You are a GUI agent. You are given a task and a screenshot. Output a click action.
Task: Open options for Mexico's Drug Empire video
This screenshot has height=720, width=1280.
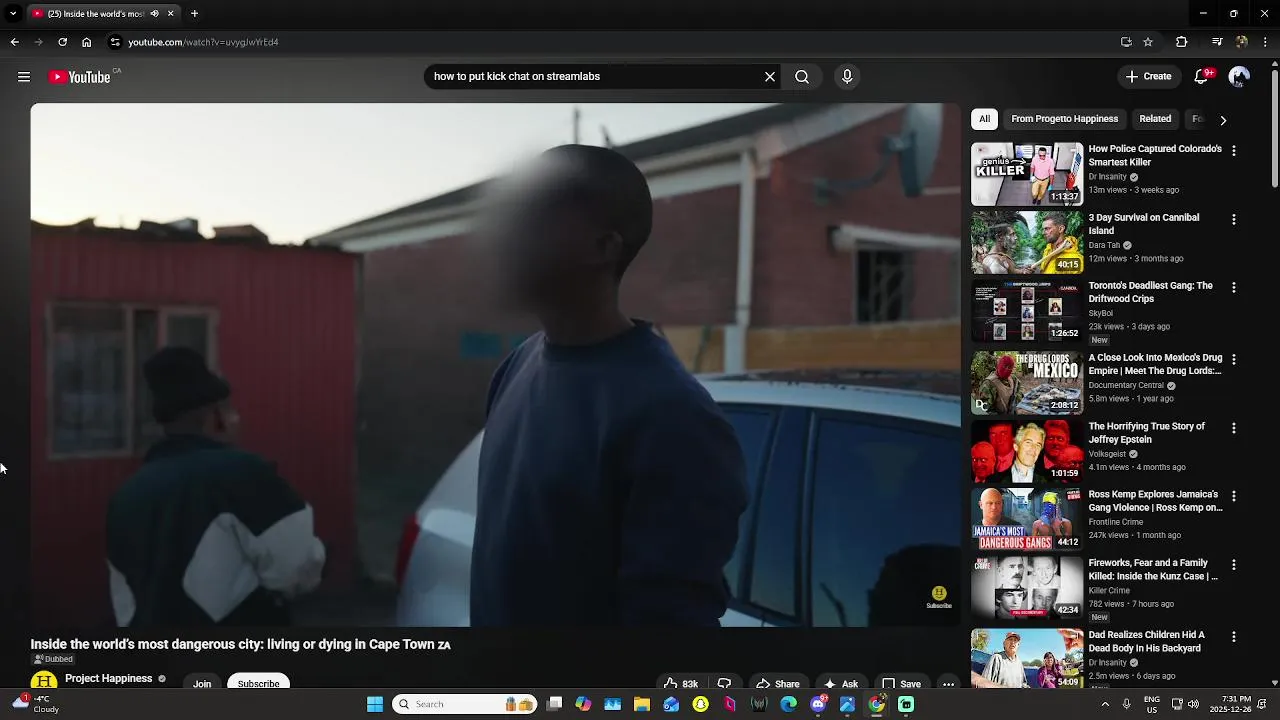(x=1233, y=359)
